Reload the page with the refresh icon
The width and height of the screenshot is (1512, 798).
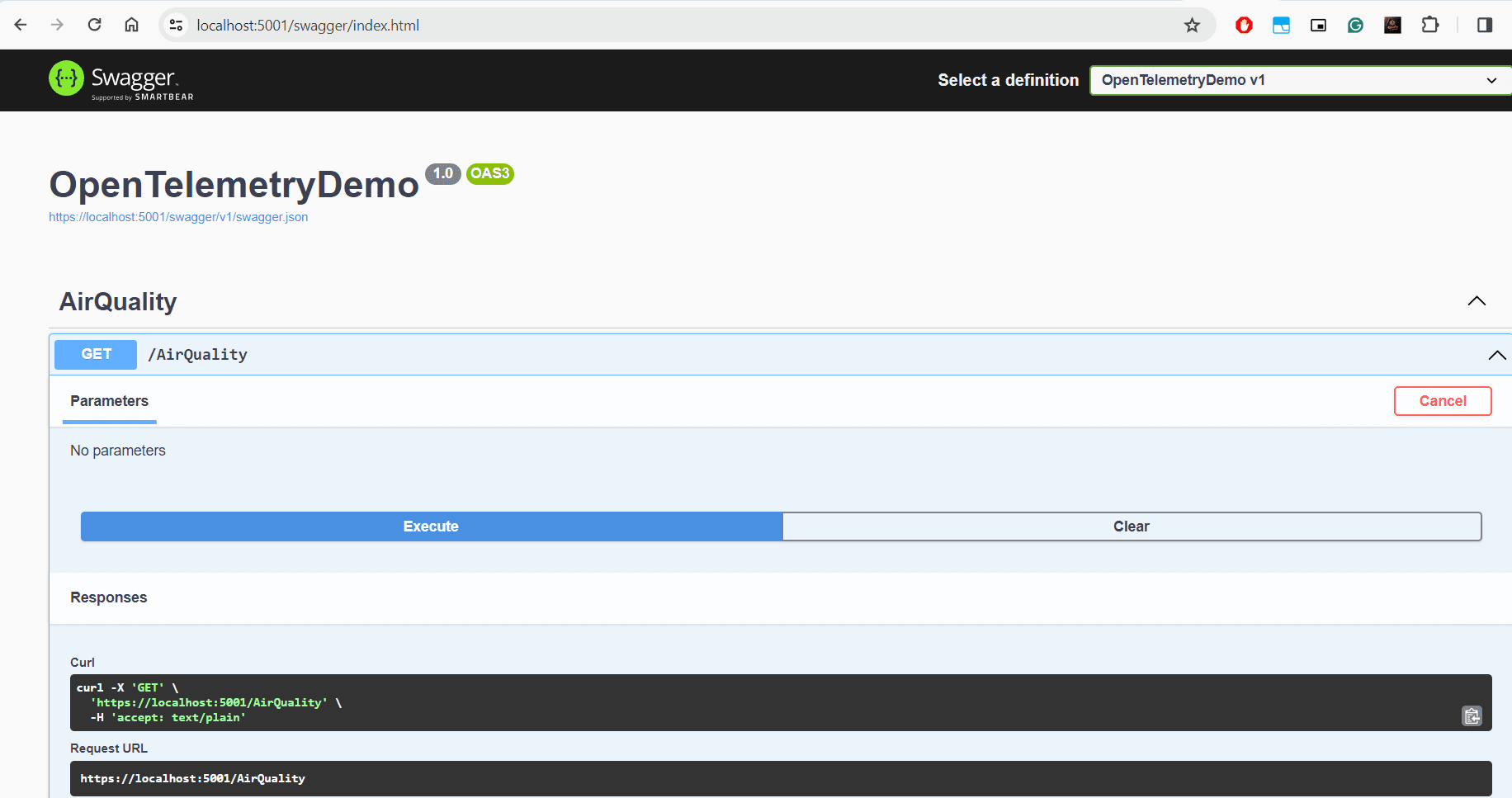point(94,25)
